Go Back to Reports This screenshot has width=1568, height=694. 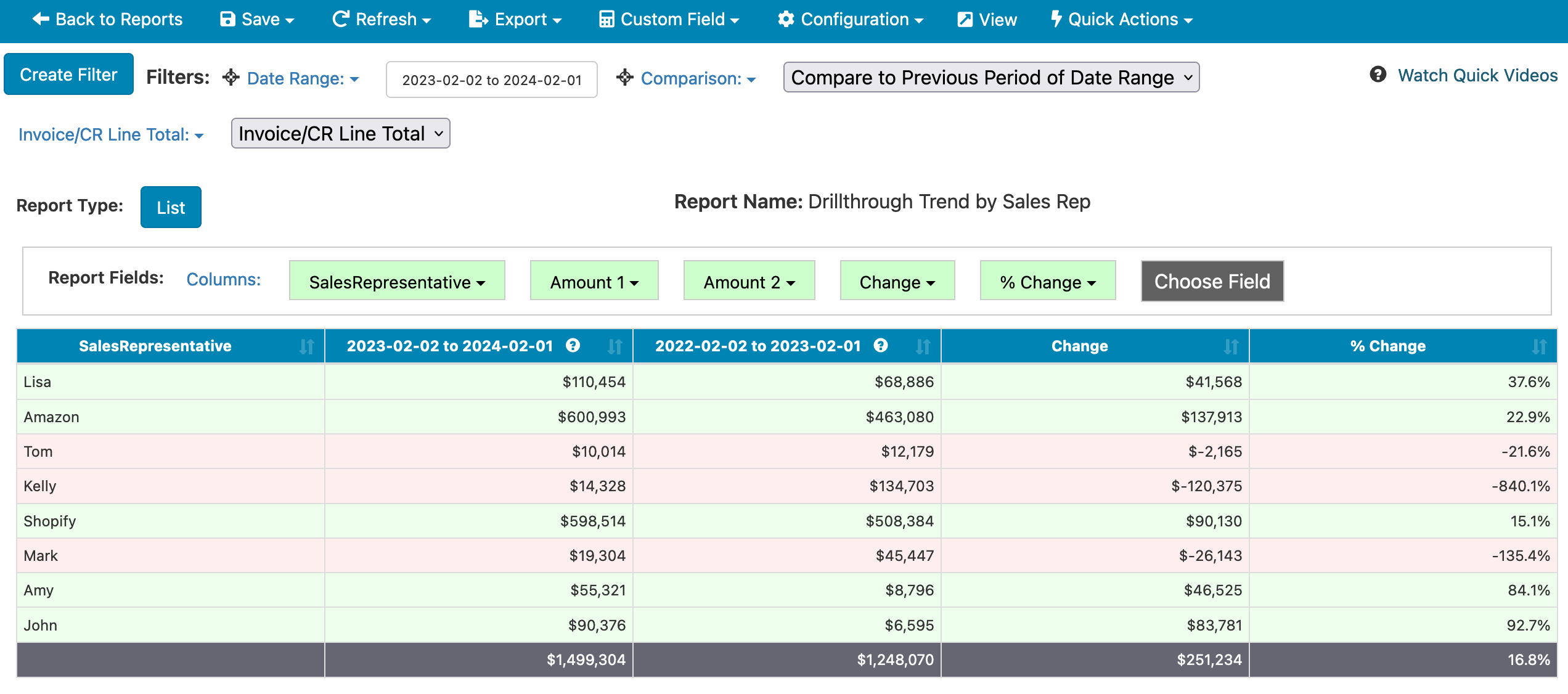point(107,20)
